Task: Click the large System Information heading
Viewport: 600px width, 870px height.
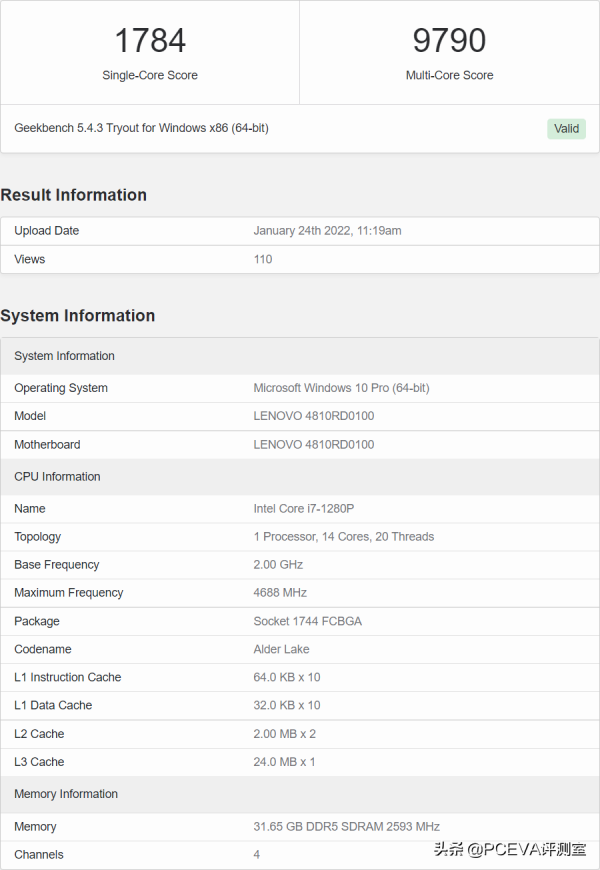Action: coord(78,315)
